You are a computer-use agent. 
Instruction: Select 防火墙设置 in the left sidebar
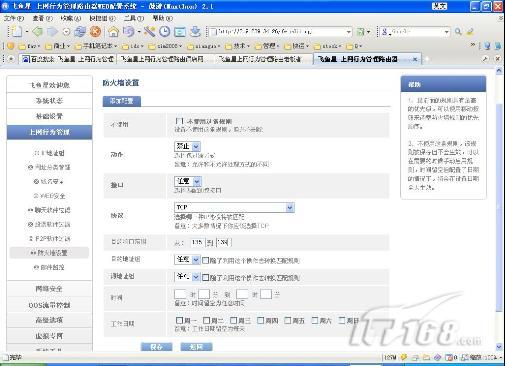(49, 253)
